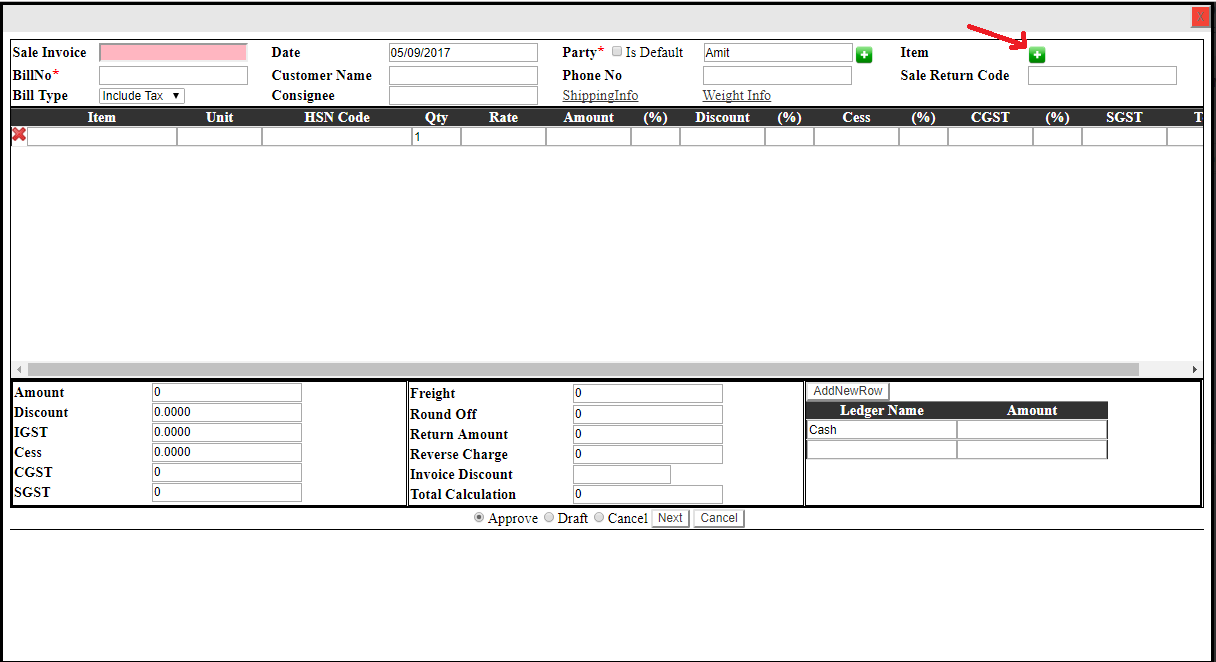Image resolution: width=1216 pixels, height=662 pixels.
Task: Click the Sale Return Code field
Action: [1102, 76]
